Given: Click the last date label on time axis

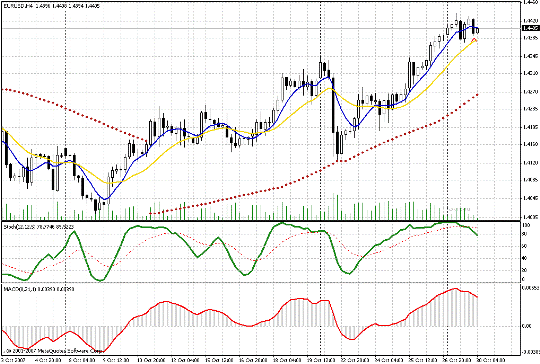Looking at the screenshot, I should (x=491, y=360).
